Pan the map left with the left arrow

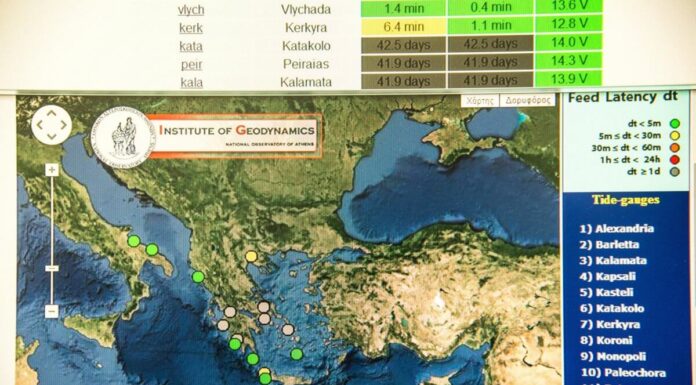40,125
